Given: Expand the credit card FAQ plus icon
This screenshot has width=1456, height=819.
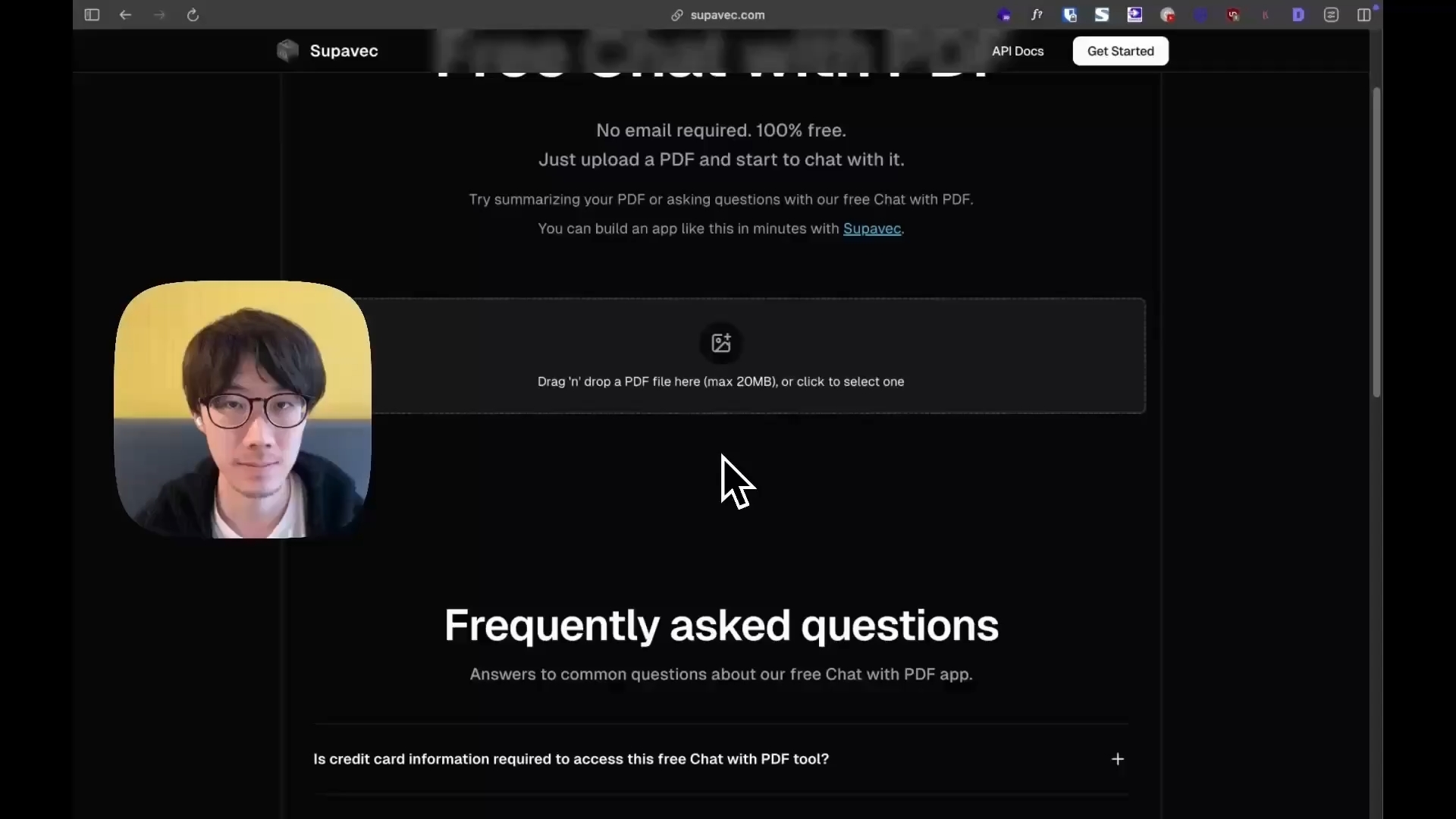Looking at the screenshot, I should click(x=1118, y=759).
